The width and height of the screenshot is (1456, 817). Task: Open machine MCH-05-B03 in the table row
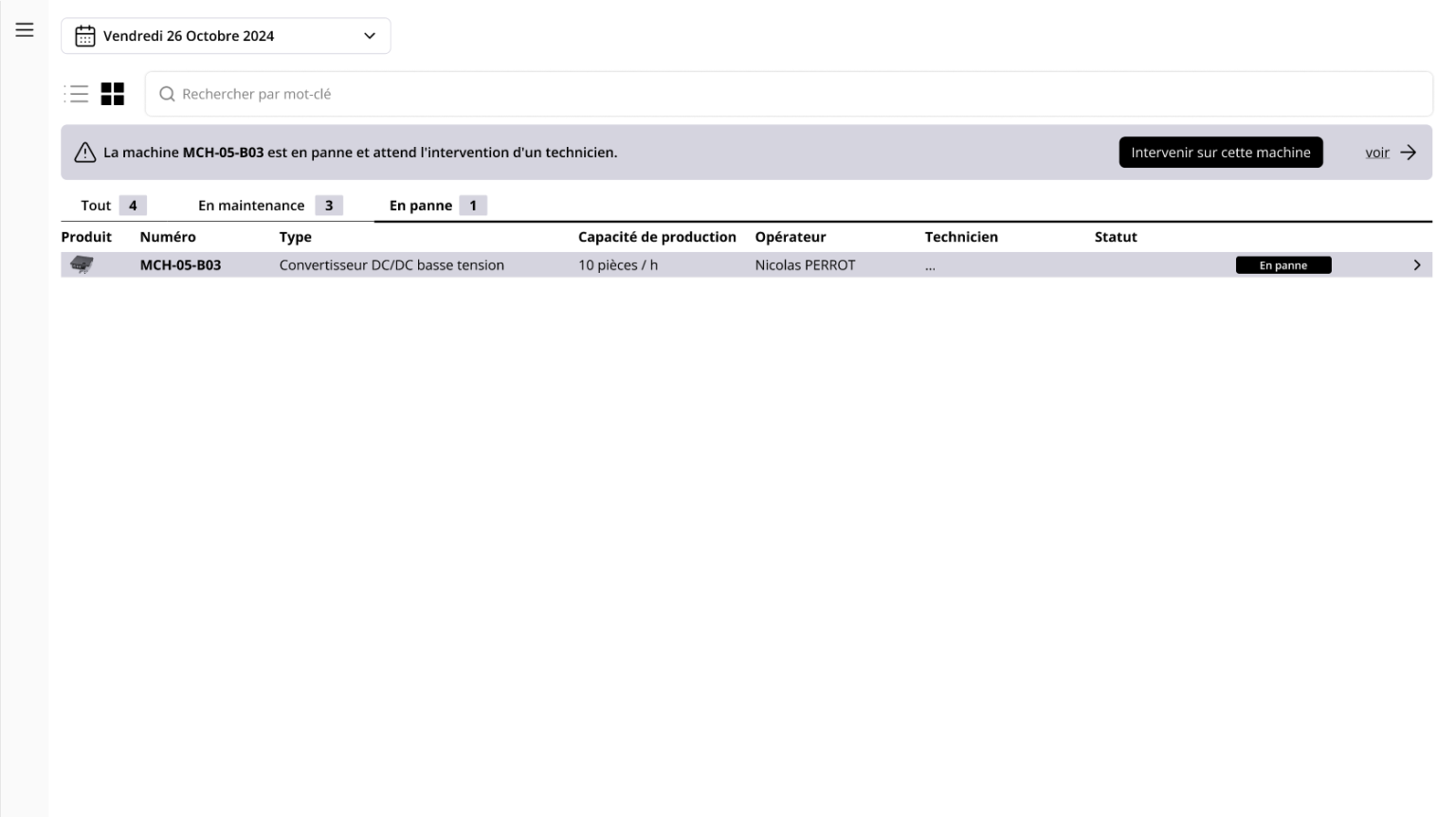click(x=180, y=265)
